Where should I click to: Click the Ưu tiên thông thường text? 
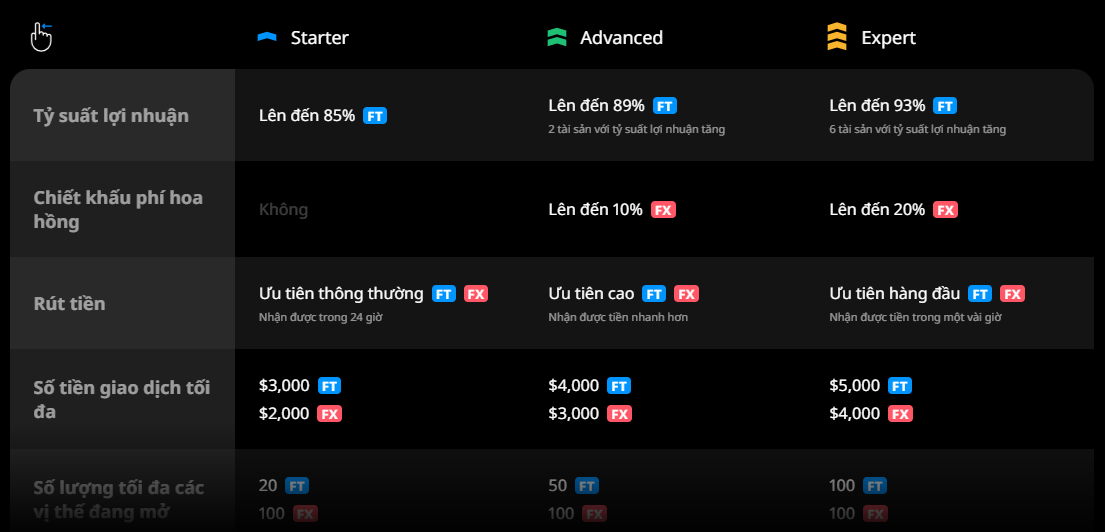(x=341, y=294)
